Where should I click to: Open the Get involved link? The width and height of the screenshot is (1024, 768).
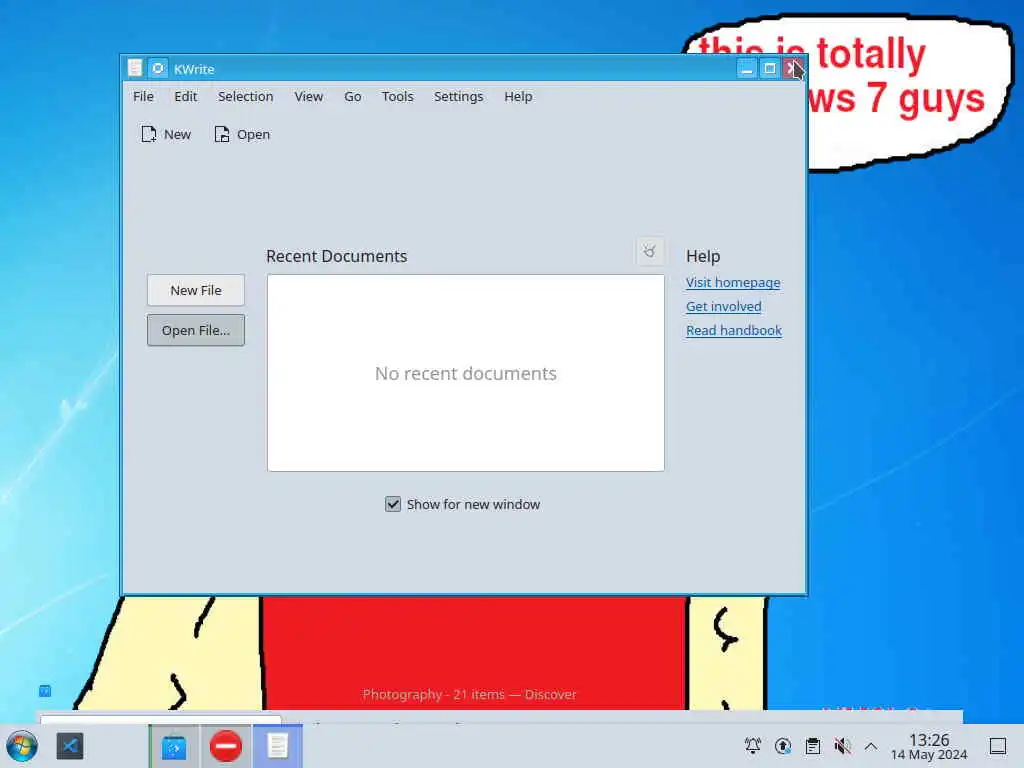point(724,307)
